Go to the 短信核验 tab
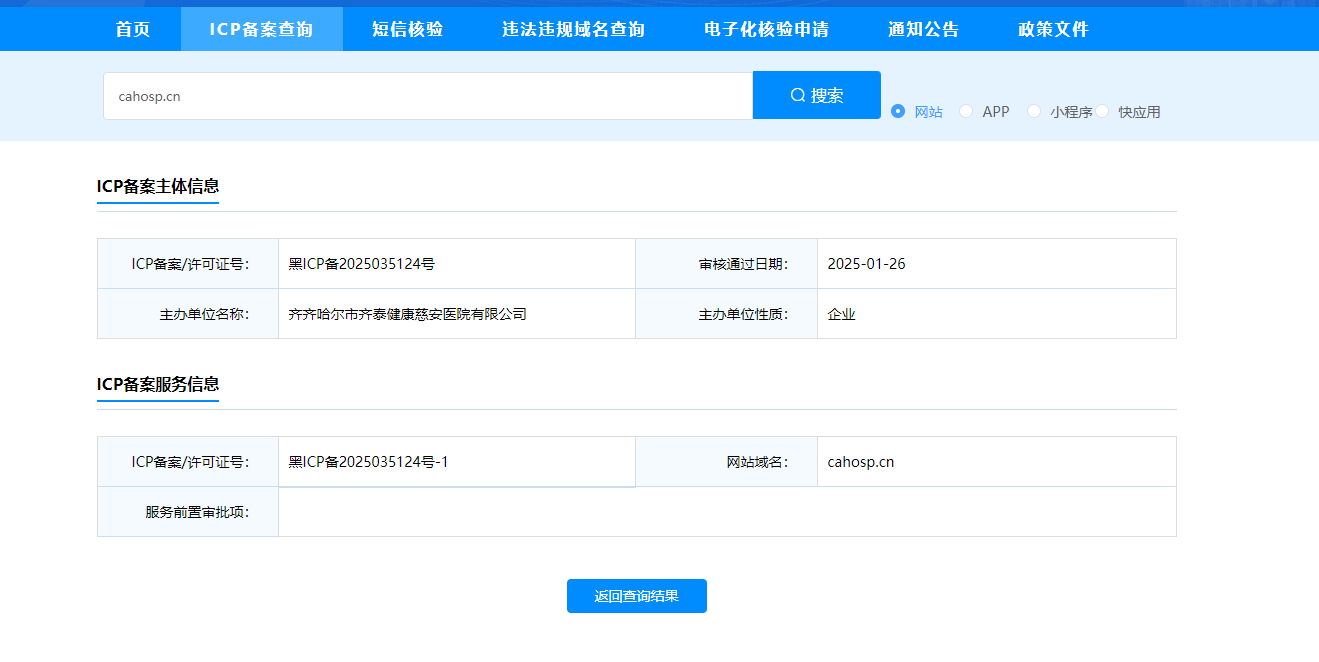Screen dimensions: 1319x662 (408, 29)
